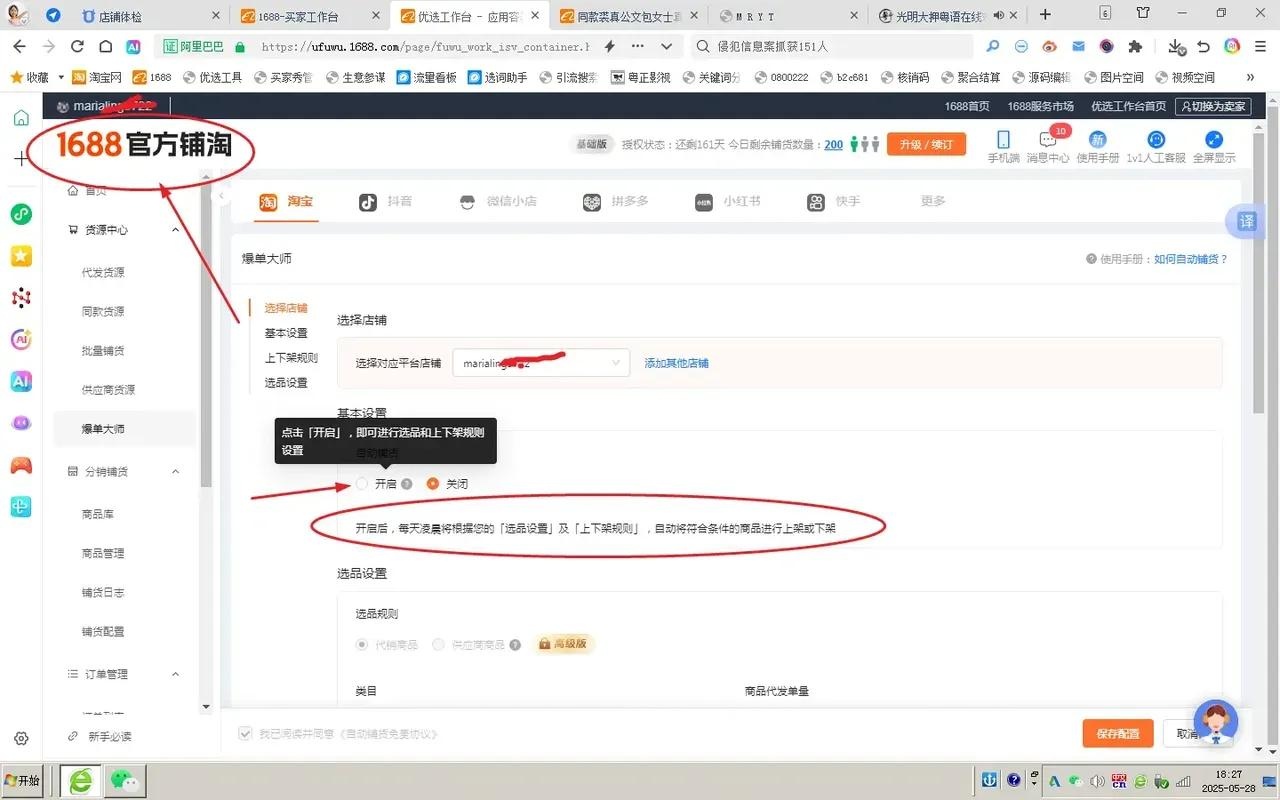Select the 代销商品 radio option
The width and height of the screenshot is (1280, 800).
pyautogui.click(x=362, y=645)
